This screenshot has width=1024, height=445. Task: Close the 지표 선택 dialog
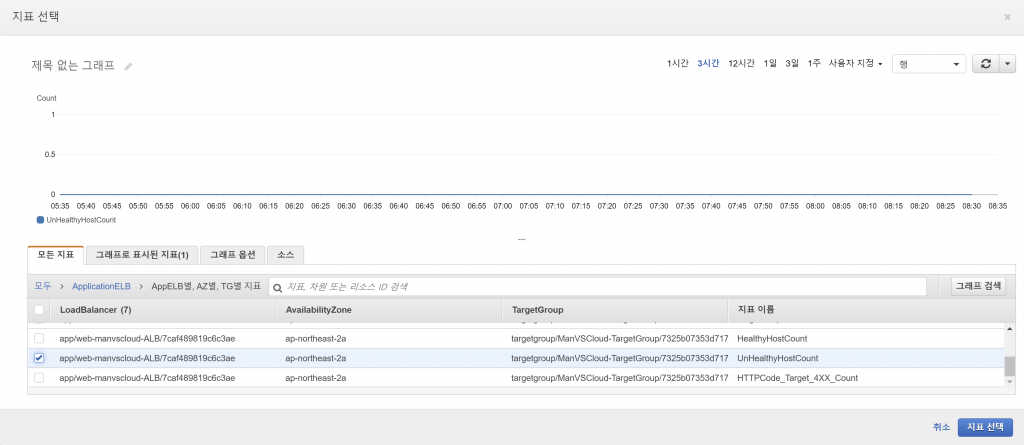[1007, 17]
